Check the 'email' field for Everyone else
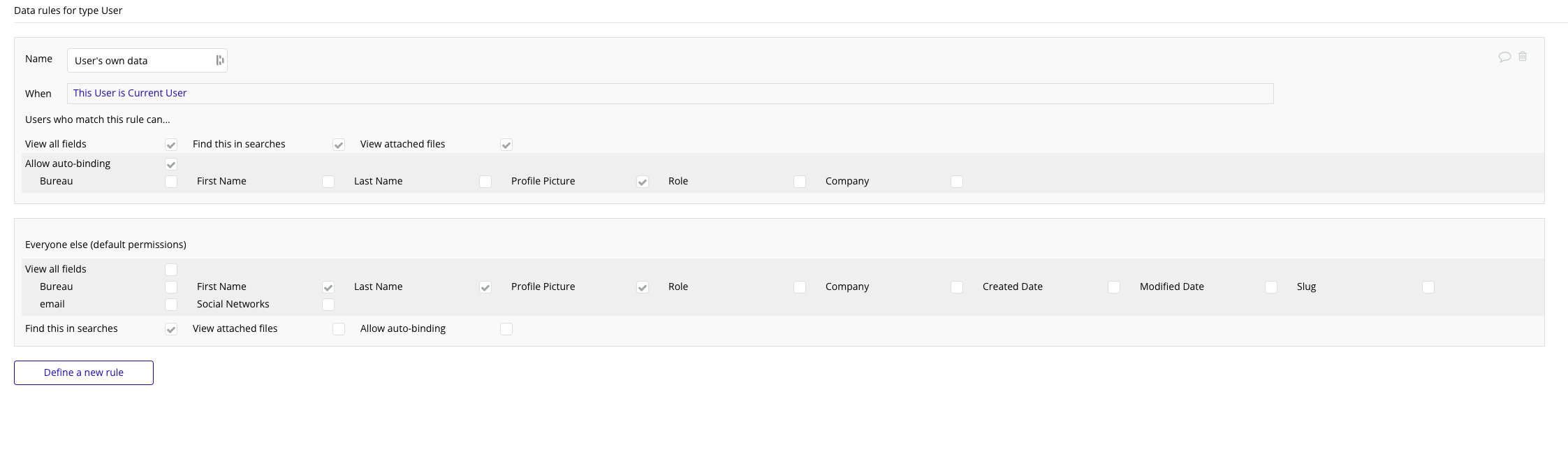This screenshot has width=1568, height=457. 171,305
